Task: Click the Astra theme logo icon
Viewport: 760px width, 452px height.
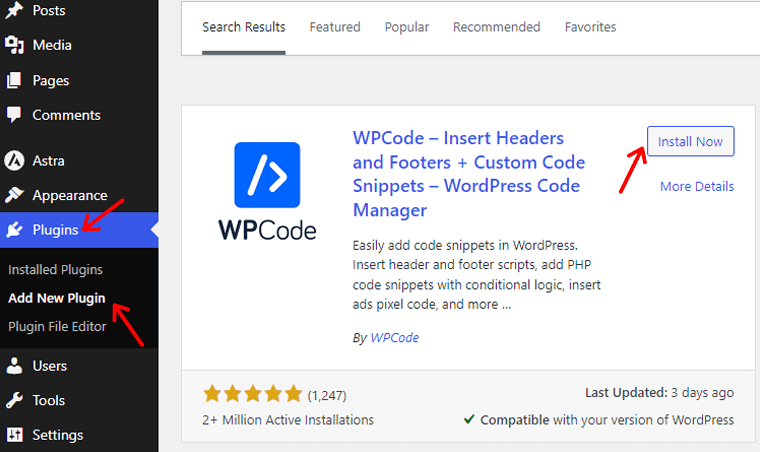Action: (x=15, y=160)
